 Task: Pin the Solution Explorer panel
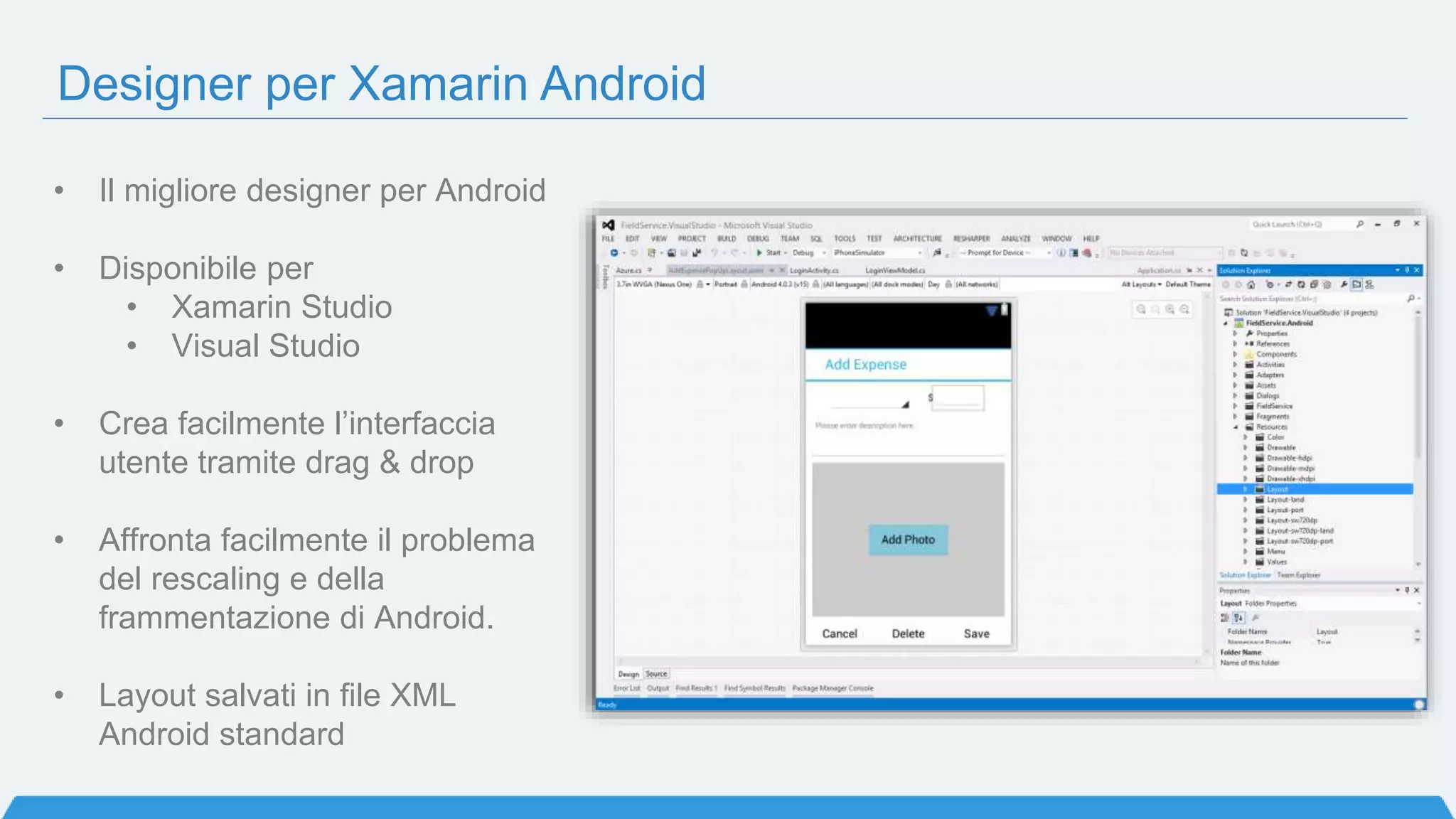[1407, 270]
